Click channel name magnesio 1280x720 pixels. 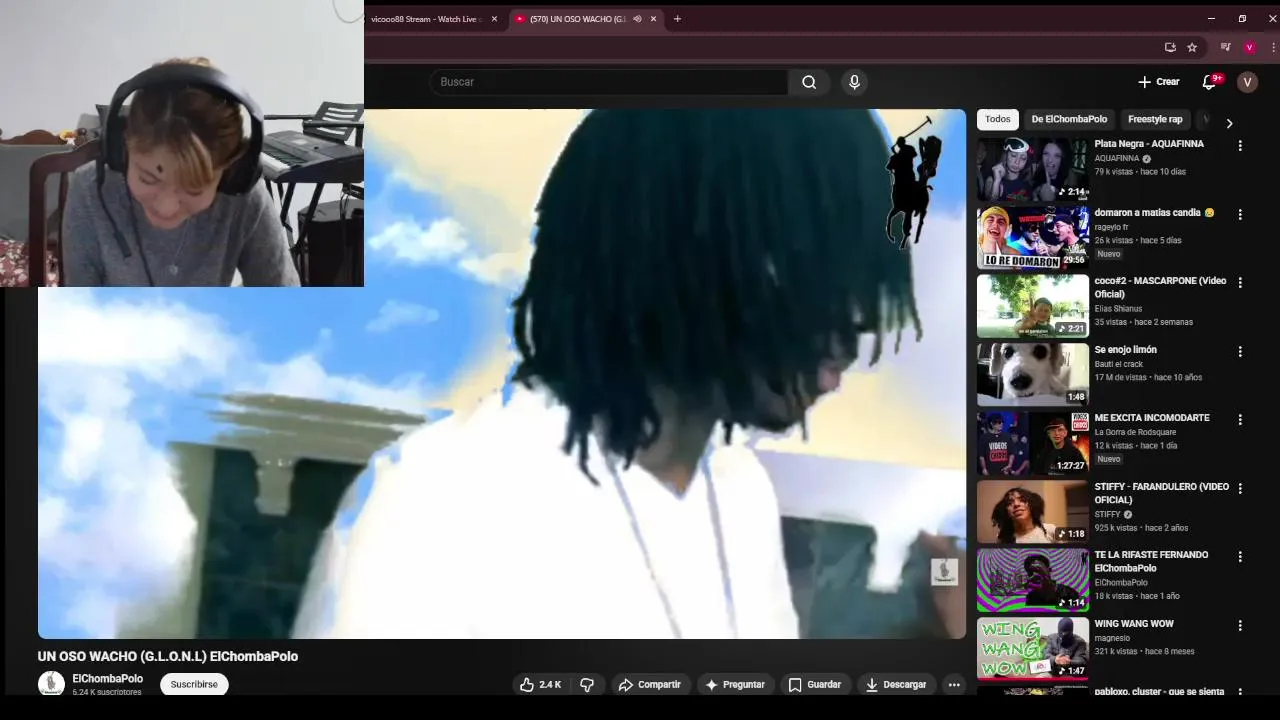coord(1112,638)
